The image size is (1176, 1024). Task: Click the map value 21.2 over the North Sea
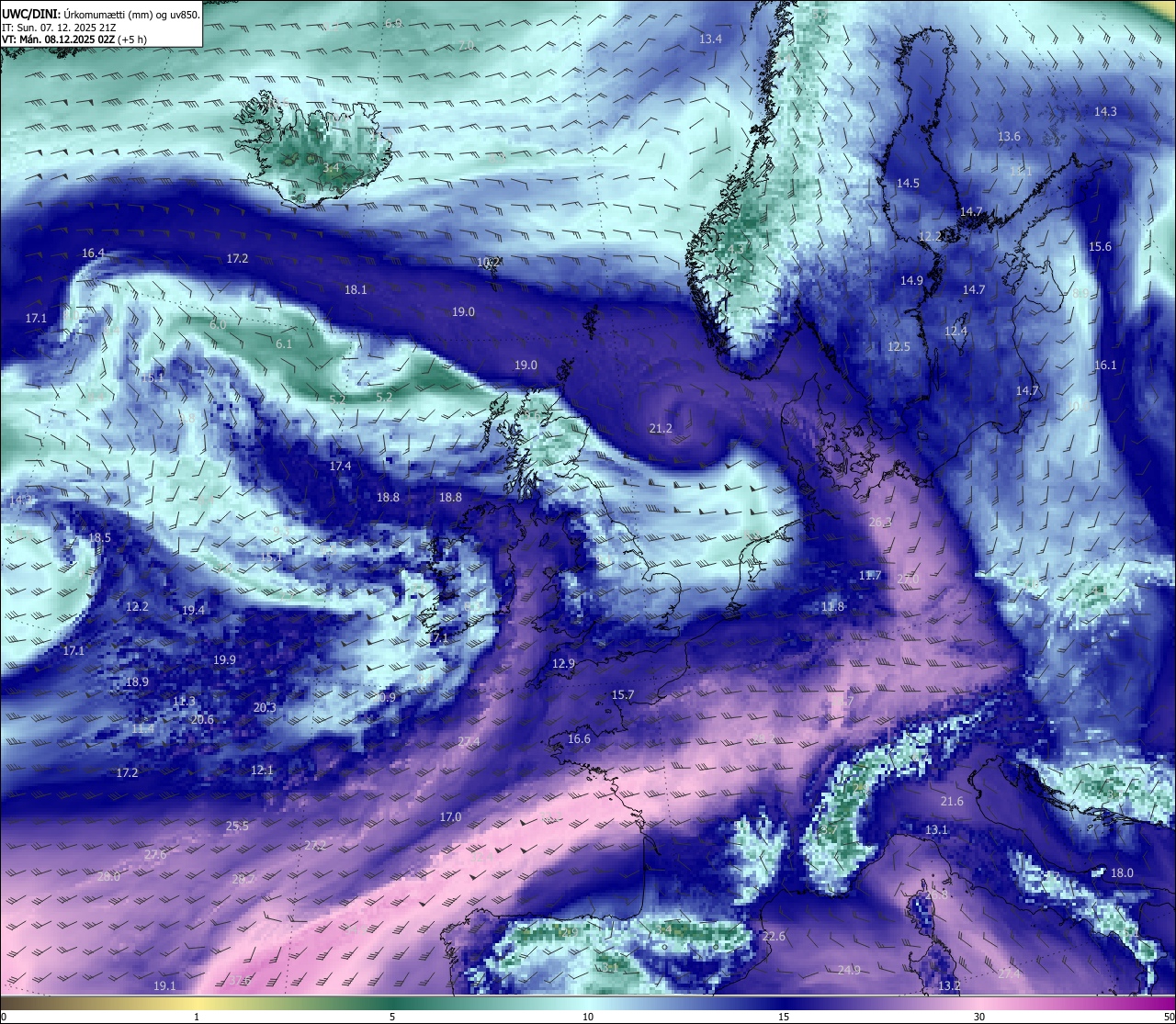point(661,429)
